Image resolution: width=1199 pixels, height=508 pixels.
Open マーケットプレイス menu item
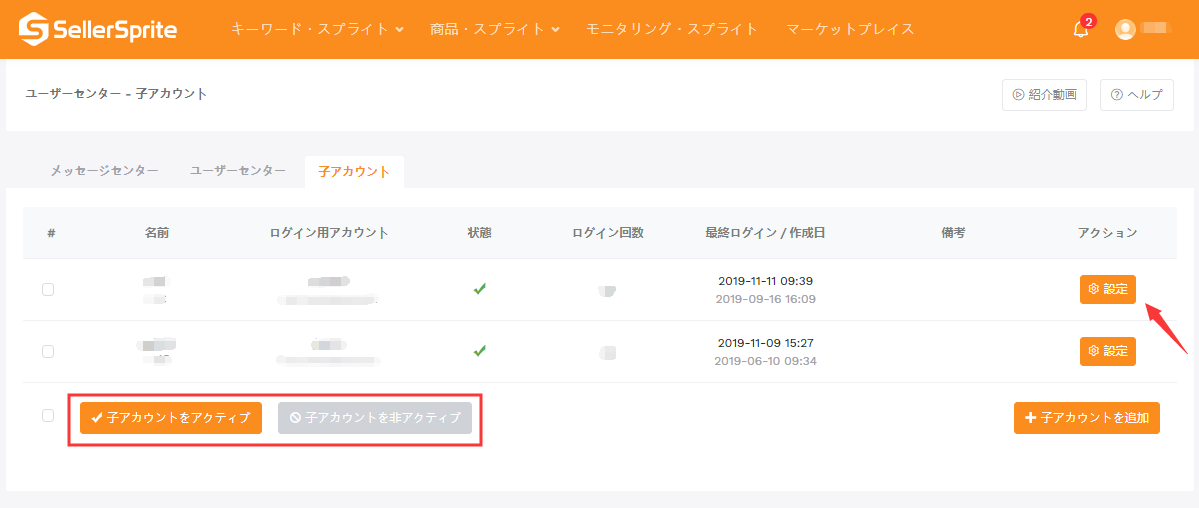point(850,29)
